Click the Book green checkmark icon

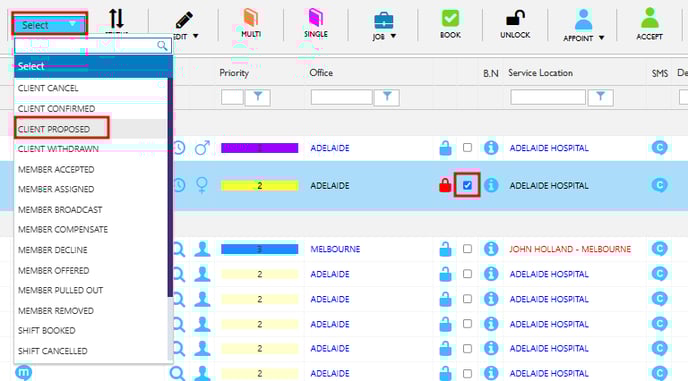(450, 18)
